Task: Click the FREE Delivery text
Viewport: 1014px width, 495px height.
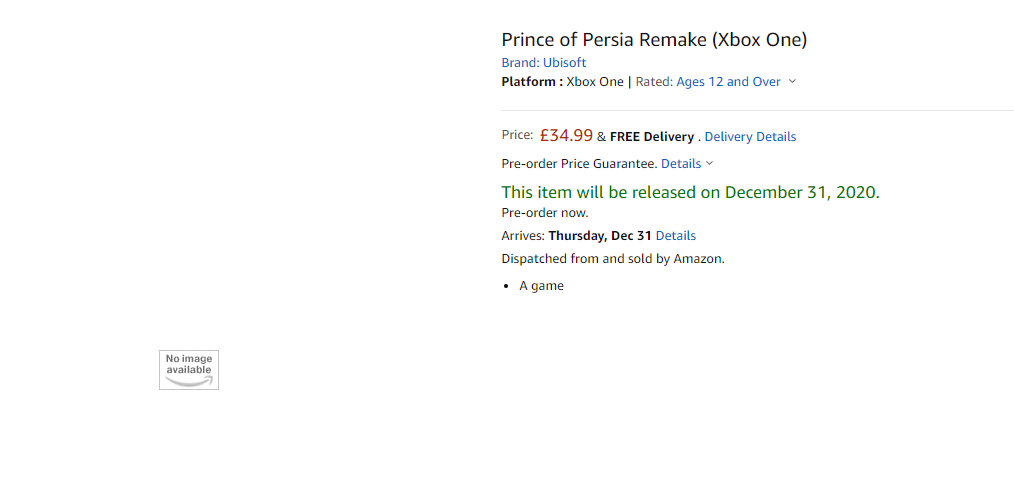Action: point(652,137)
